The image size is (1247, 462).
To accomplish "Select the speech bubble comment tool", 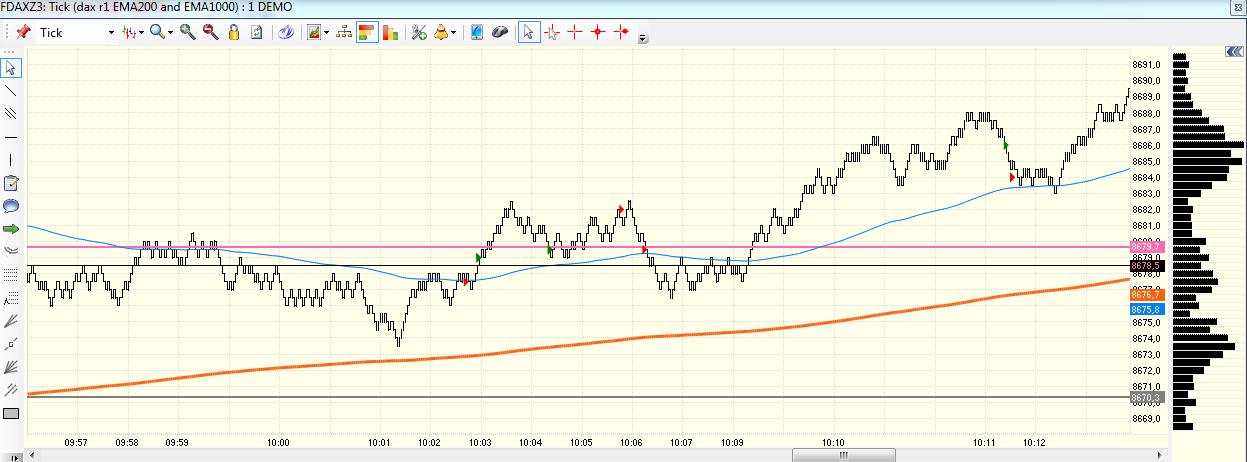I will click(x=11, y=206).
